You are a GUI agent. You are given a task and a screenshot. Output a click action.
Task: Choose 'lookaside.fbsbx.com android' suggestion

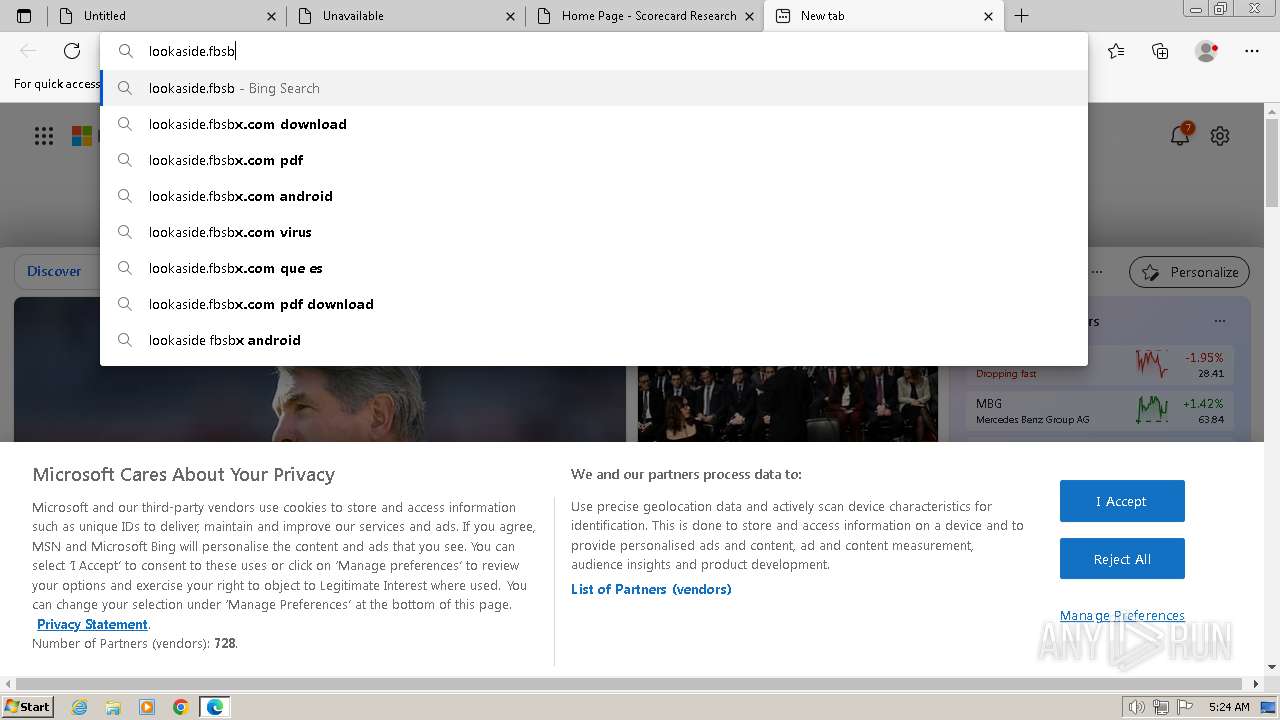pos(594,196)
